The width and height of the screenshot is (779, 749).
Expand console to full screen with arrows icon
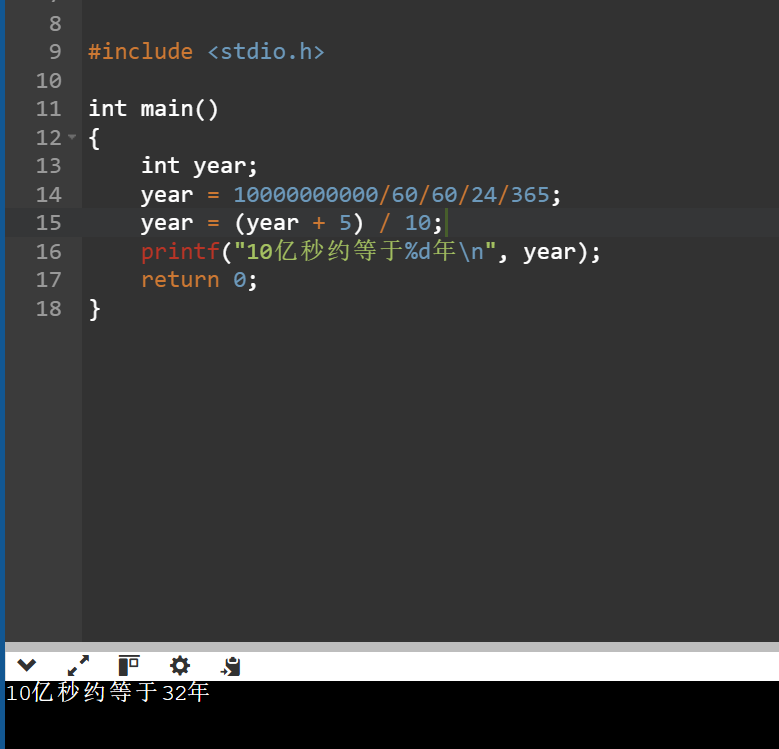[78, 666]
